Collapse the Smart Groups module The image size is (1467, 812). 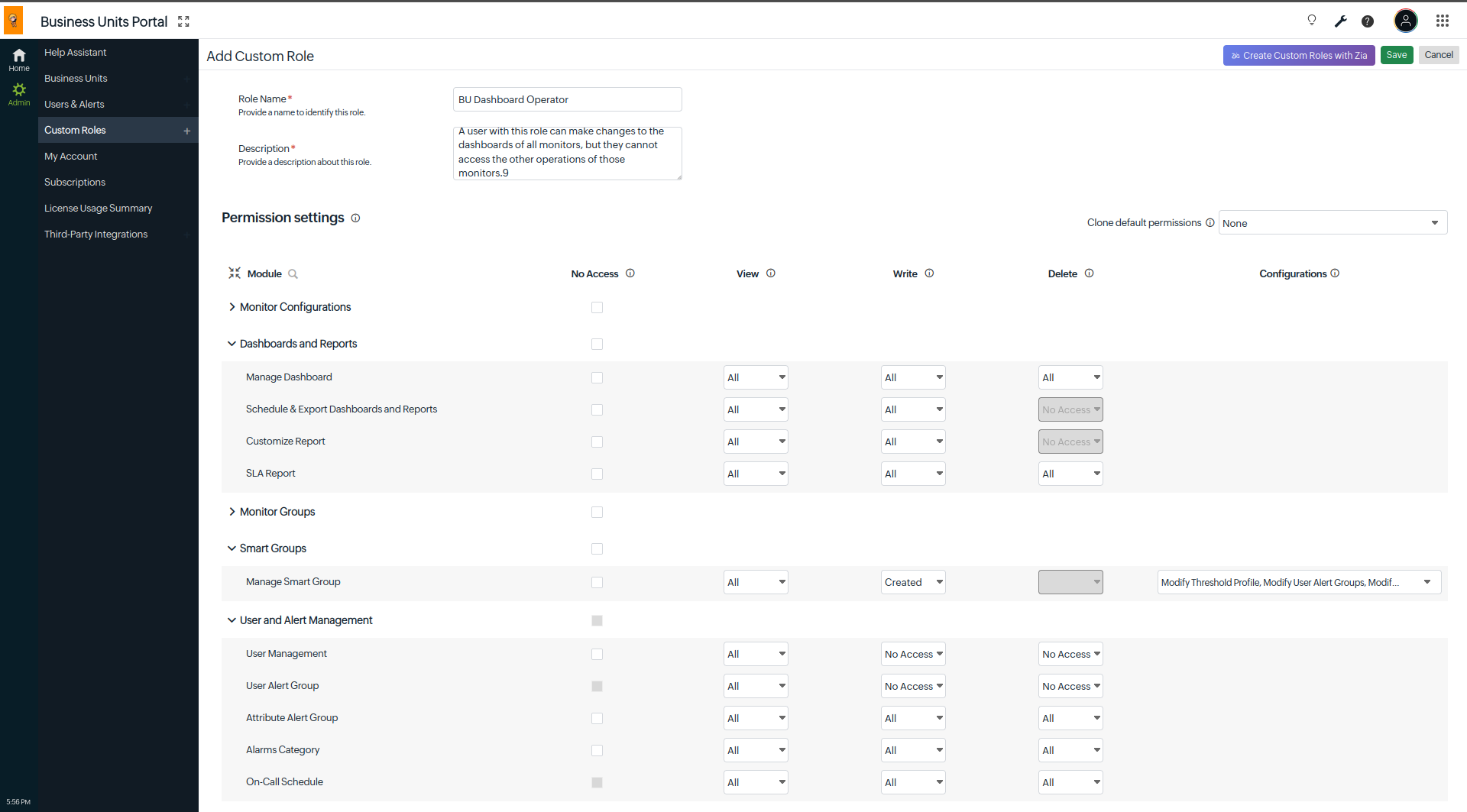[232, 548]
